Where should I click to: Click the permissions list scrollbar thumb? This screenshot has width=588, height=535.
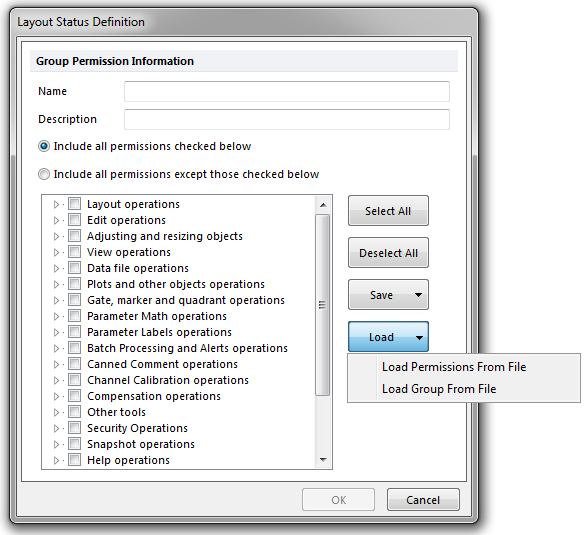[x=322, y=305]
